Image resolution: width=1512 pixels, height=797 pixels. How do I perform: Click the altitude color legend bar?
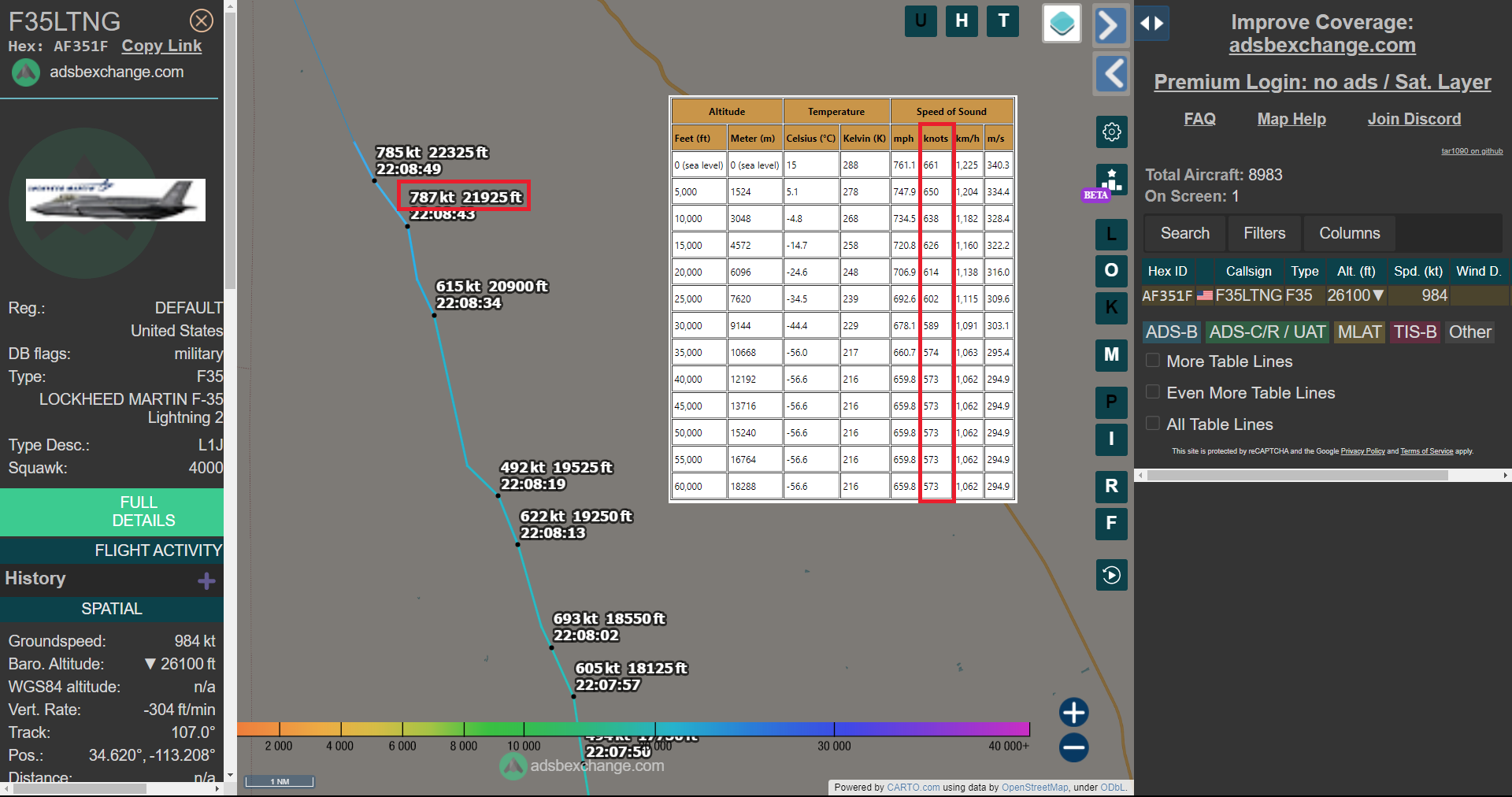click(633, 729)
